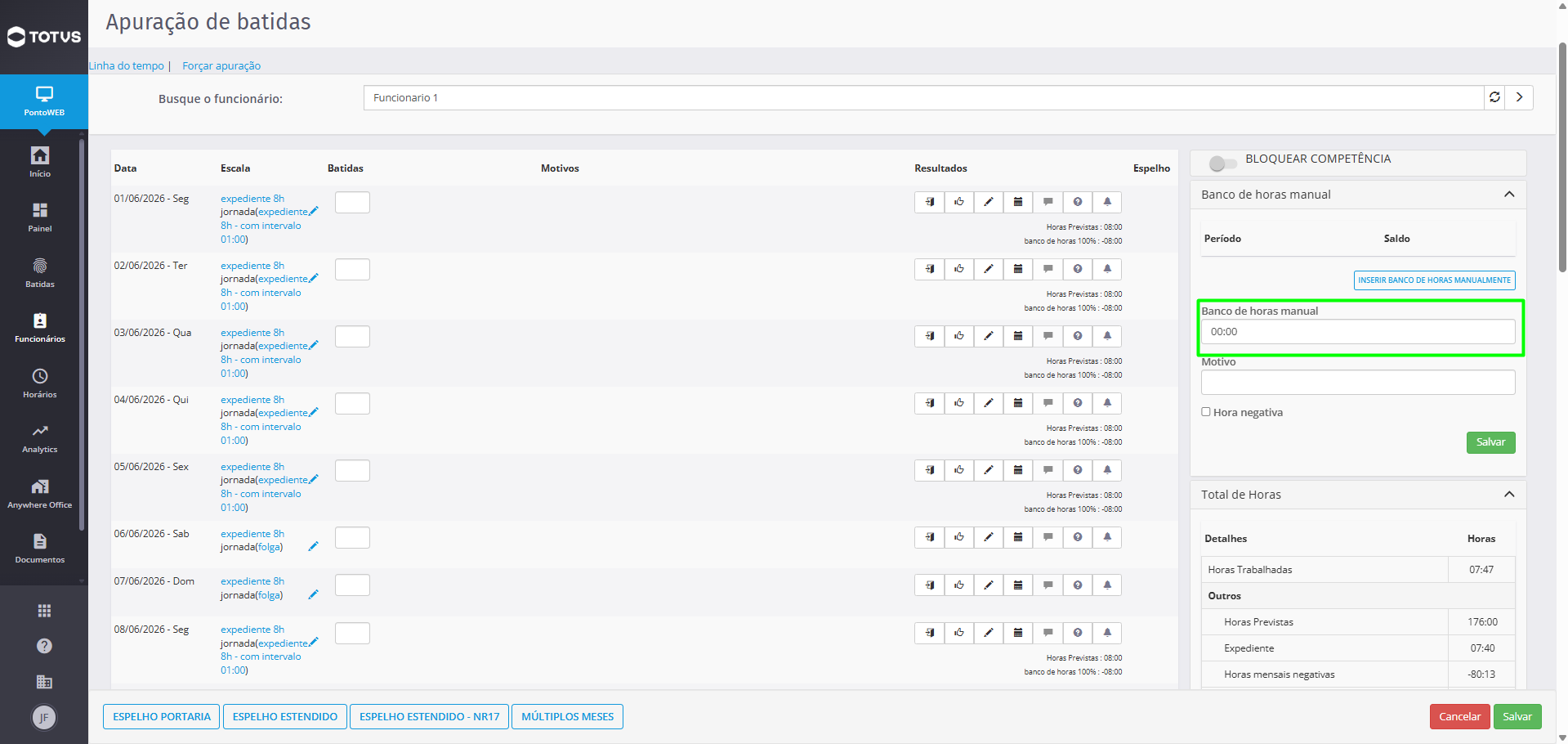Go to Início home icon
This screenshot has width=1568, height=744.
point(40,161)
